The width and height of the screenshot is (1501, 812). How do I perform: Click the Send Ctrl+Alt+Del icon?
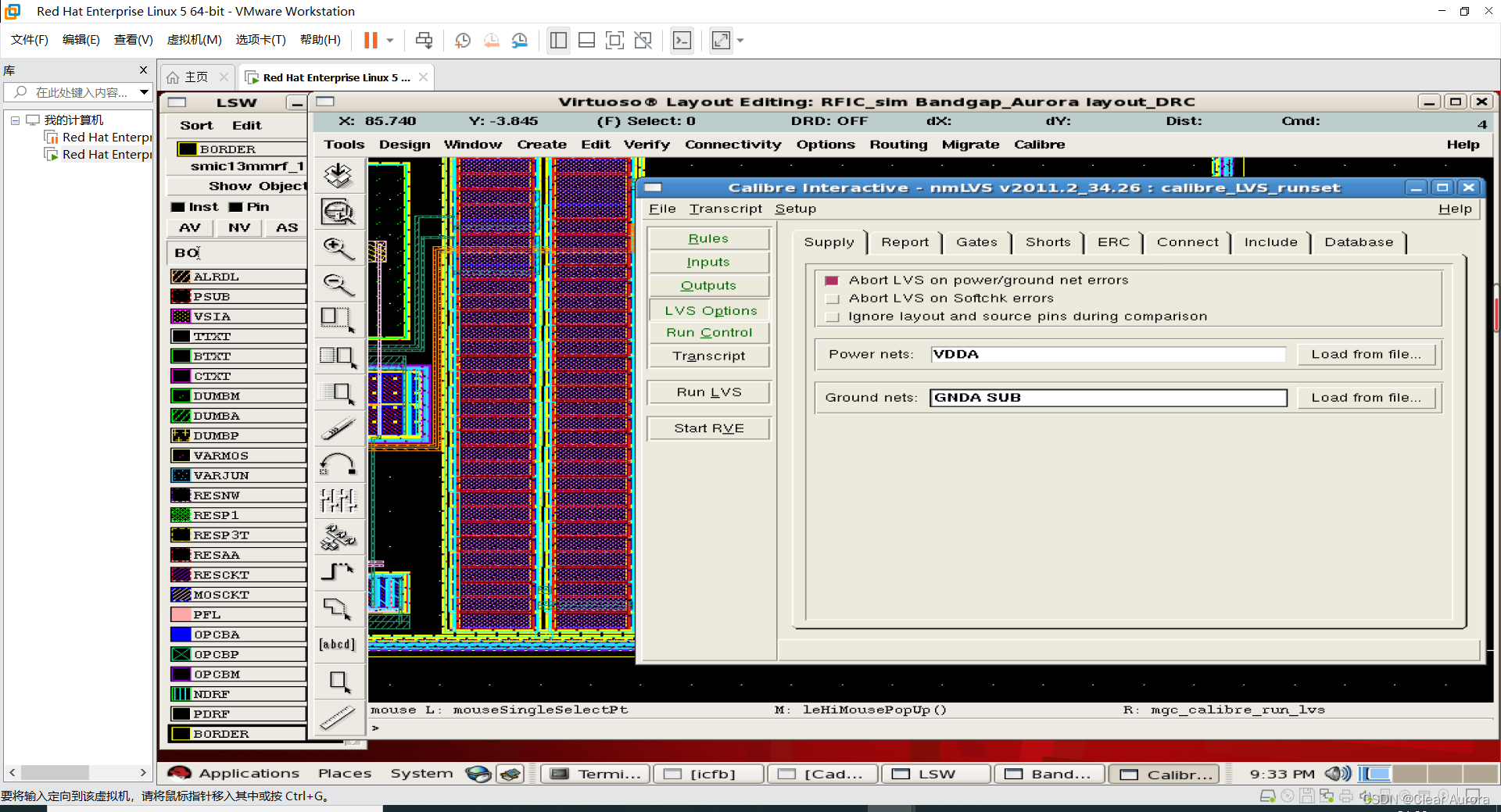pyautogui.click(x=424, y=40)
